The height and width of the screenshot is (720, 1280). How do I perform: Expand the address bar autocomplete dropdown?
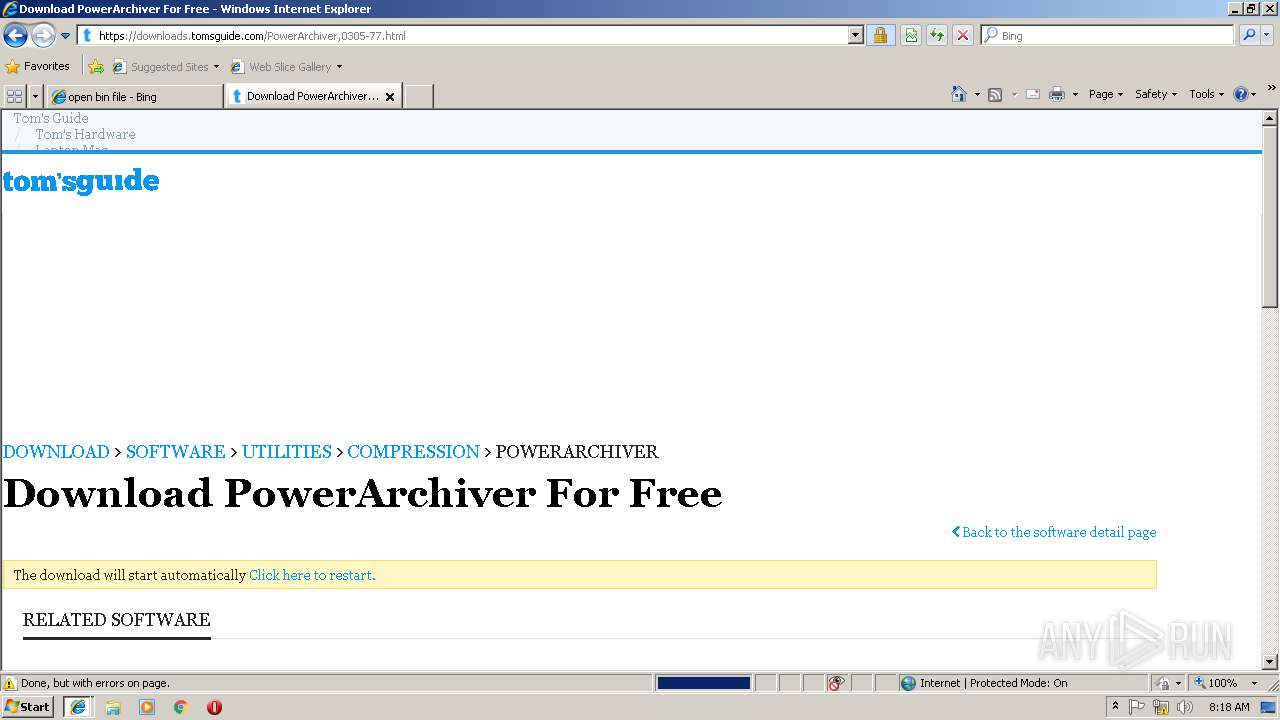(x=855, y=35)
